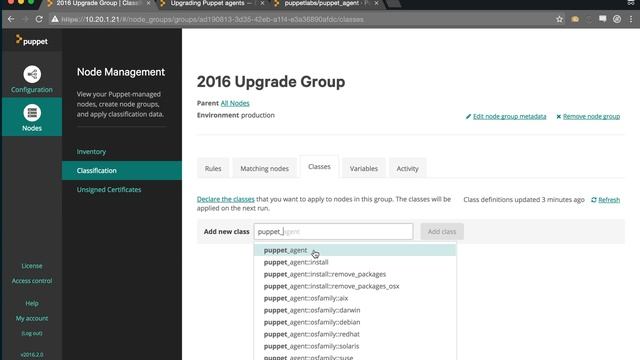Open Access control in sidebar
640x360 pixels.
(x=32, y=281)
